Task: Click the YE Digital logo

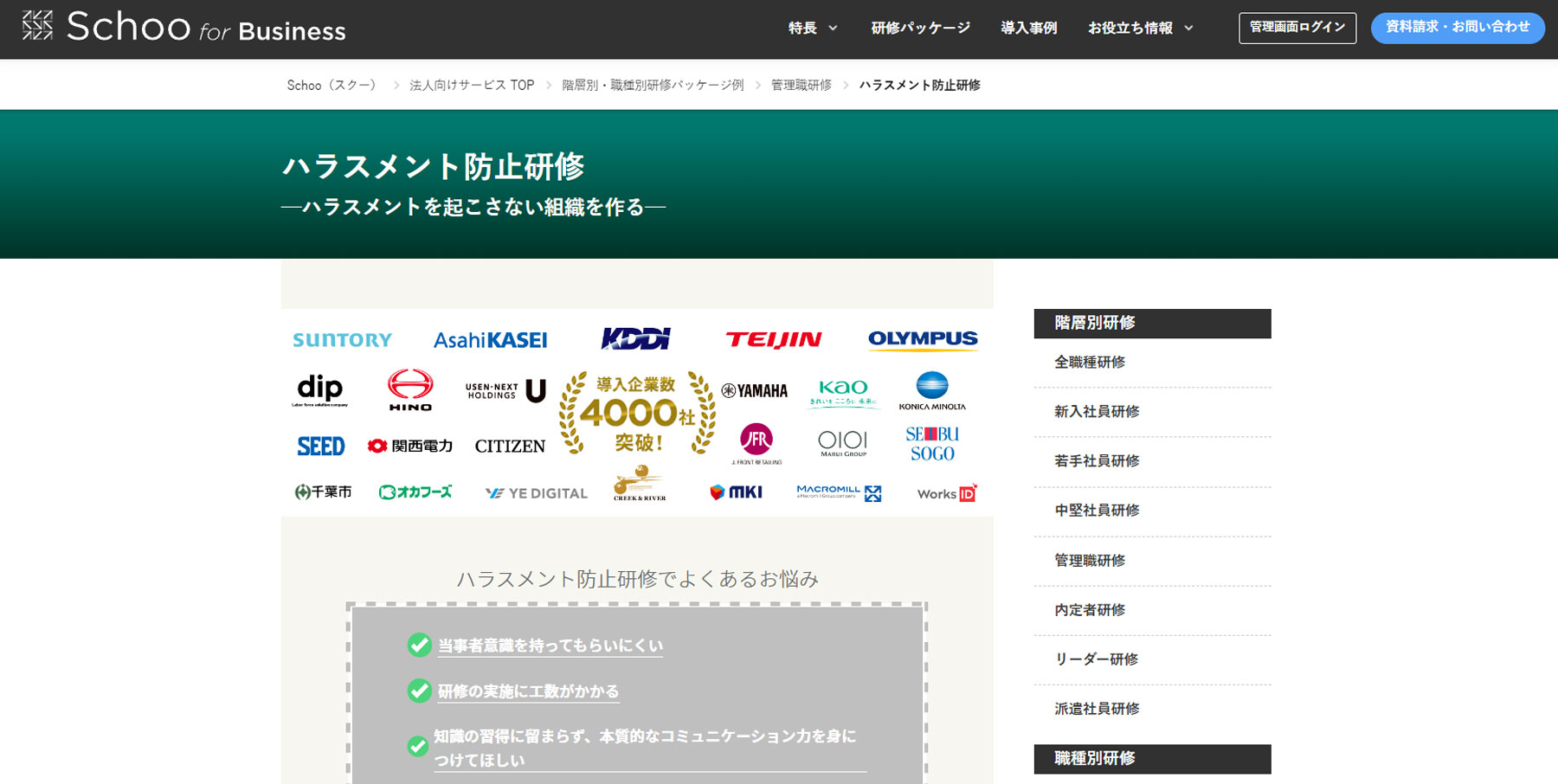Action: coord(537,493)
